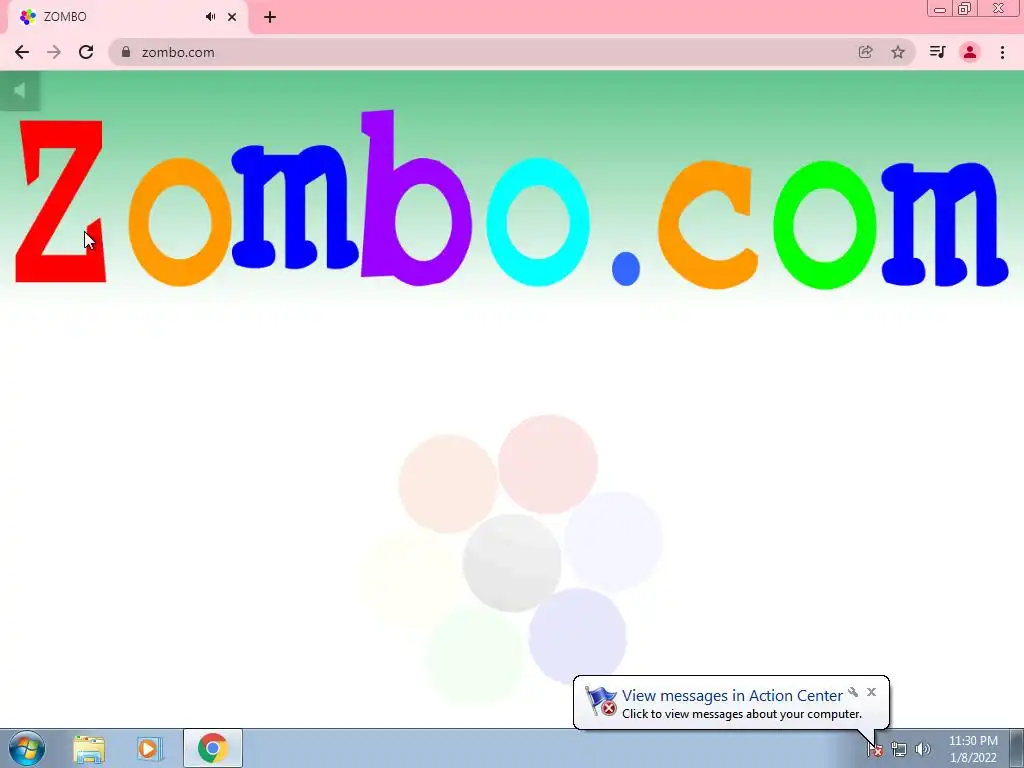The height and width of the screenshot is (768, 1024).
Task: Open the Action Center tray flag icon
Action: (875, 750)
